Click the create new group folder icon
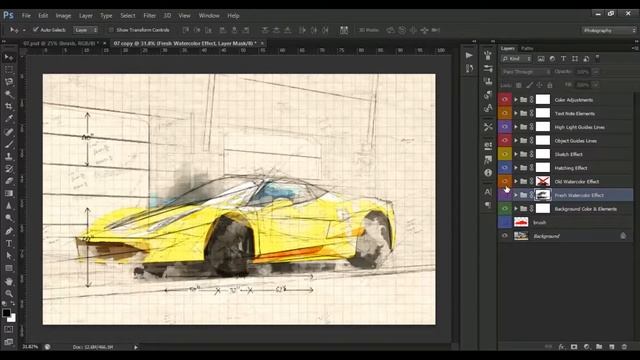This screenshot has height=360, width=640. coord(599,347)
